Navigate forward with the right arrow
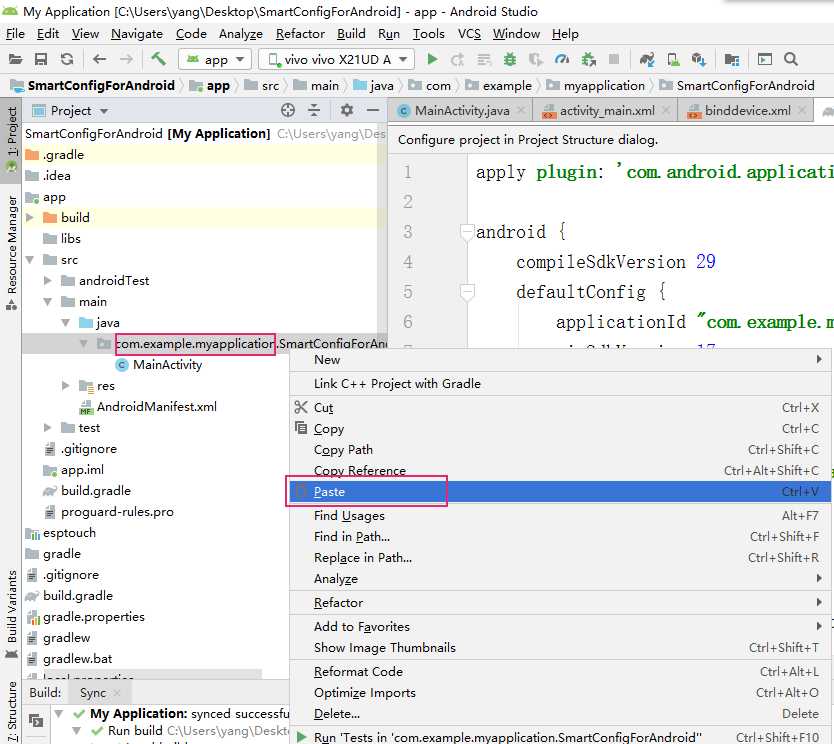 click(x=126, y=59)
